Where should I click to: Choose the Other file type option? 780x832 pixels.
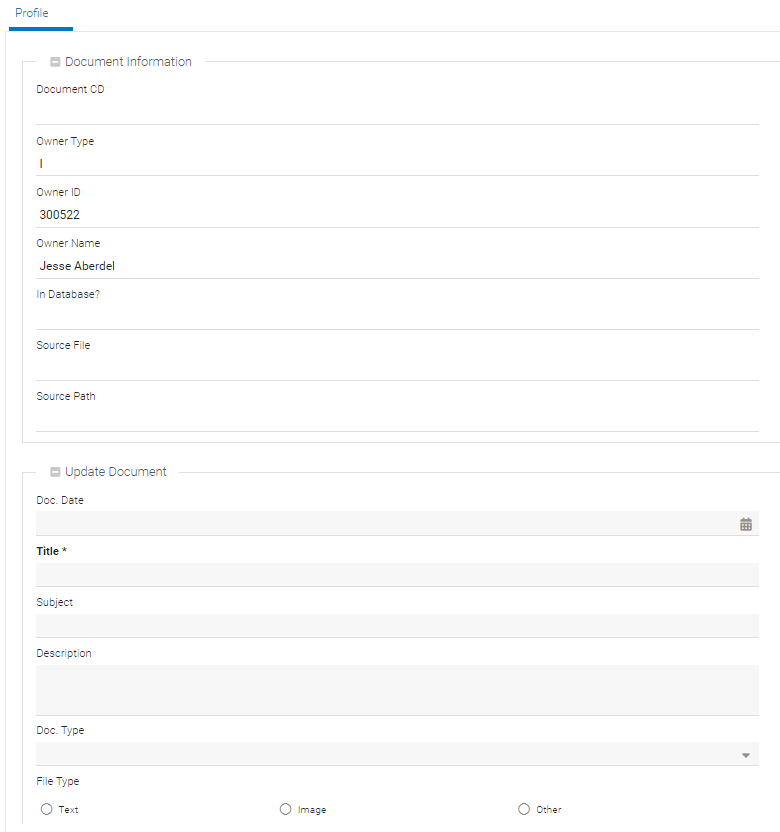tap(524, 809)
